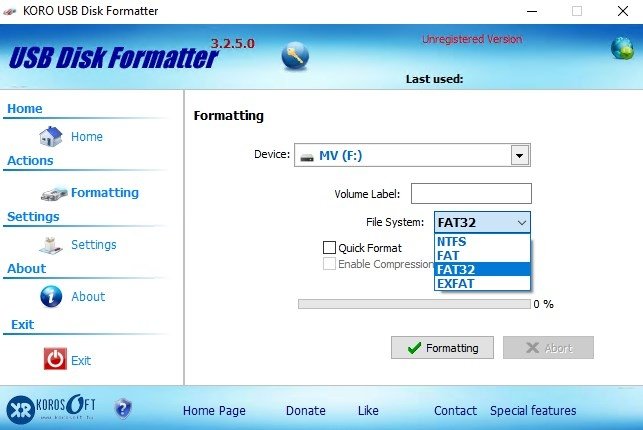Open Home Page footer link
The image size is (643, 430).
click(x=214, y=410)
